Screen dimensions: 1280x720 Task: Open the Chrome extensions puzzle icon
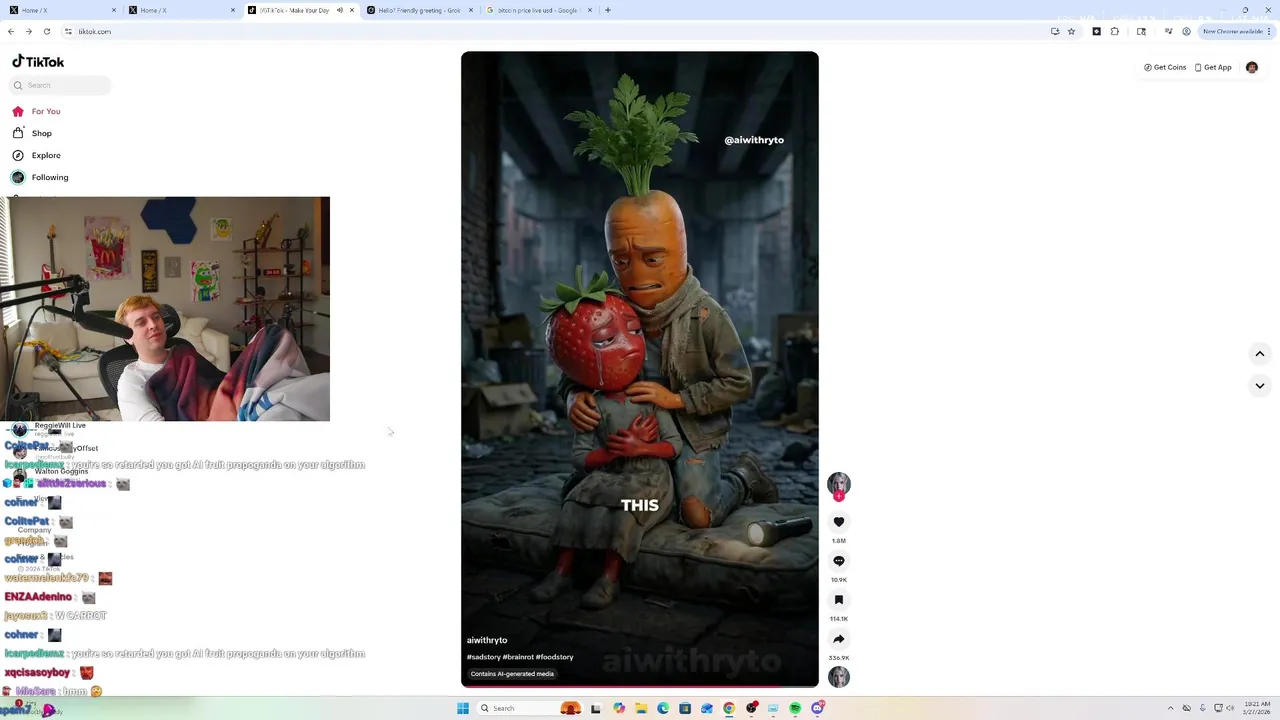1115,31
